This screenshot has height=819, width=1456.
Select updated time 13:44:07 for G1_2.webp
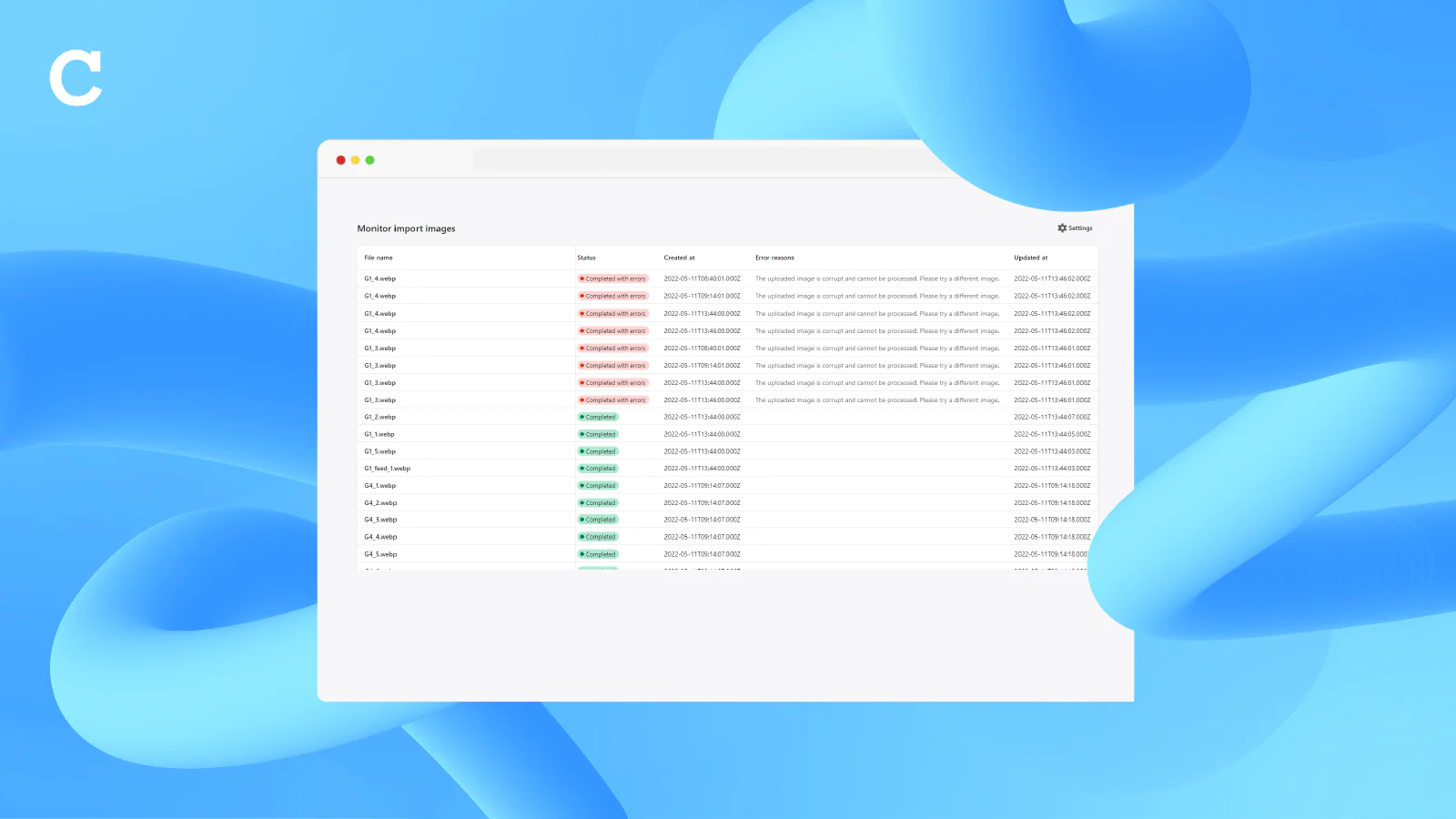pos(1052,417)
